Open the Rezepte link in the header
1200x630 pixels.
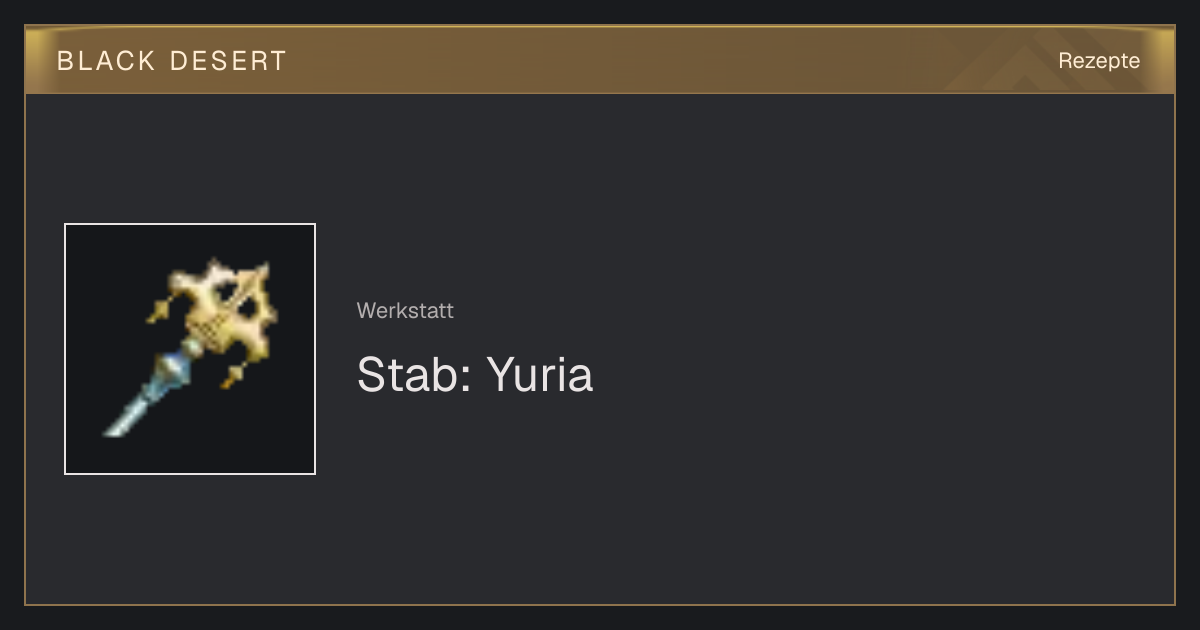coord(1099,61)
